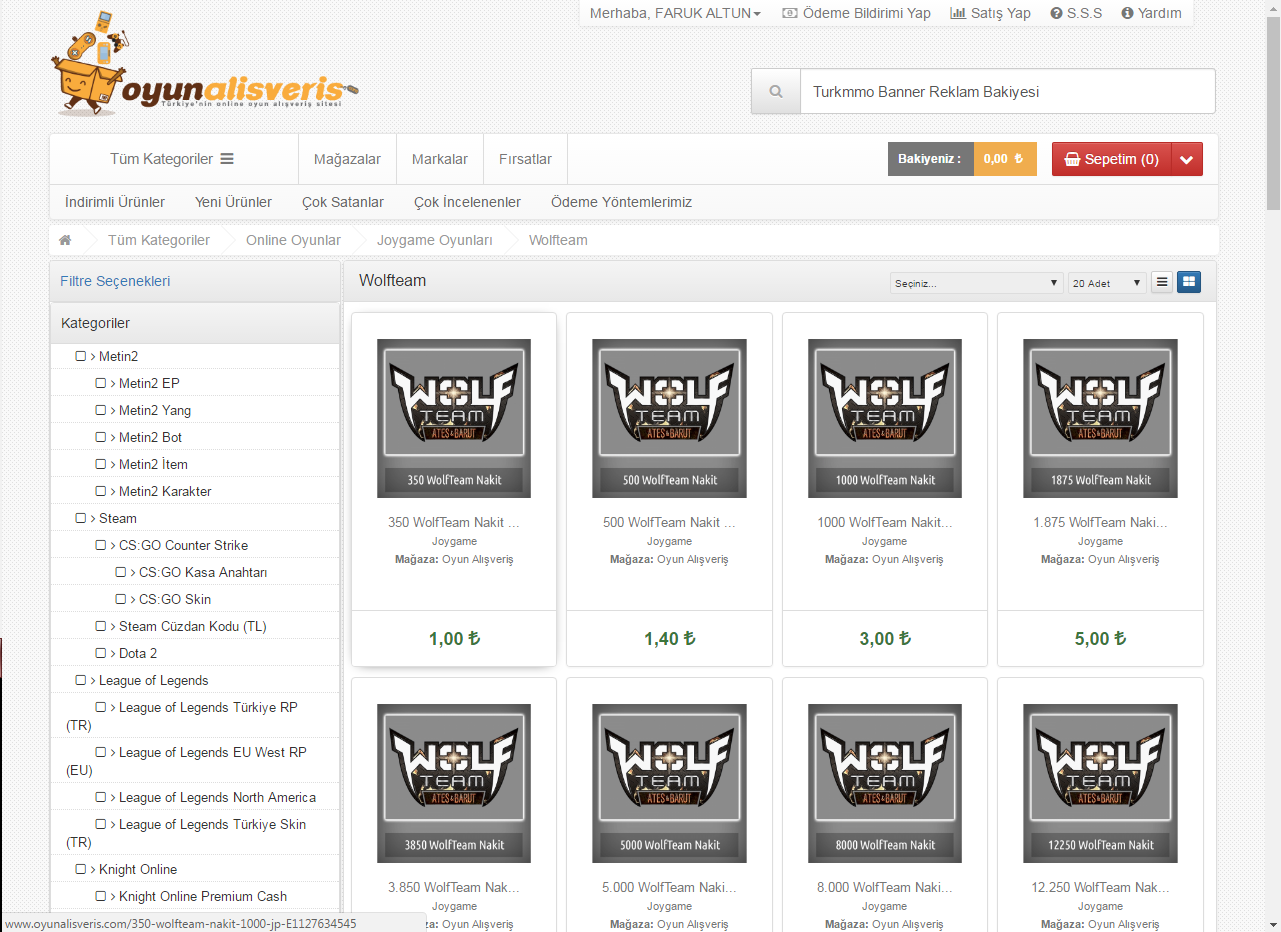
Task: Check the Metin2 Bot checkbox
Action: pos(101,437)
